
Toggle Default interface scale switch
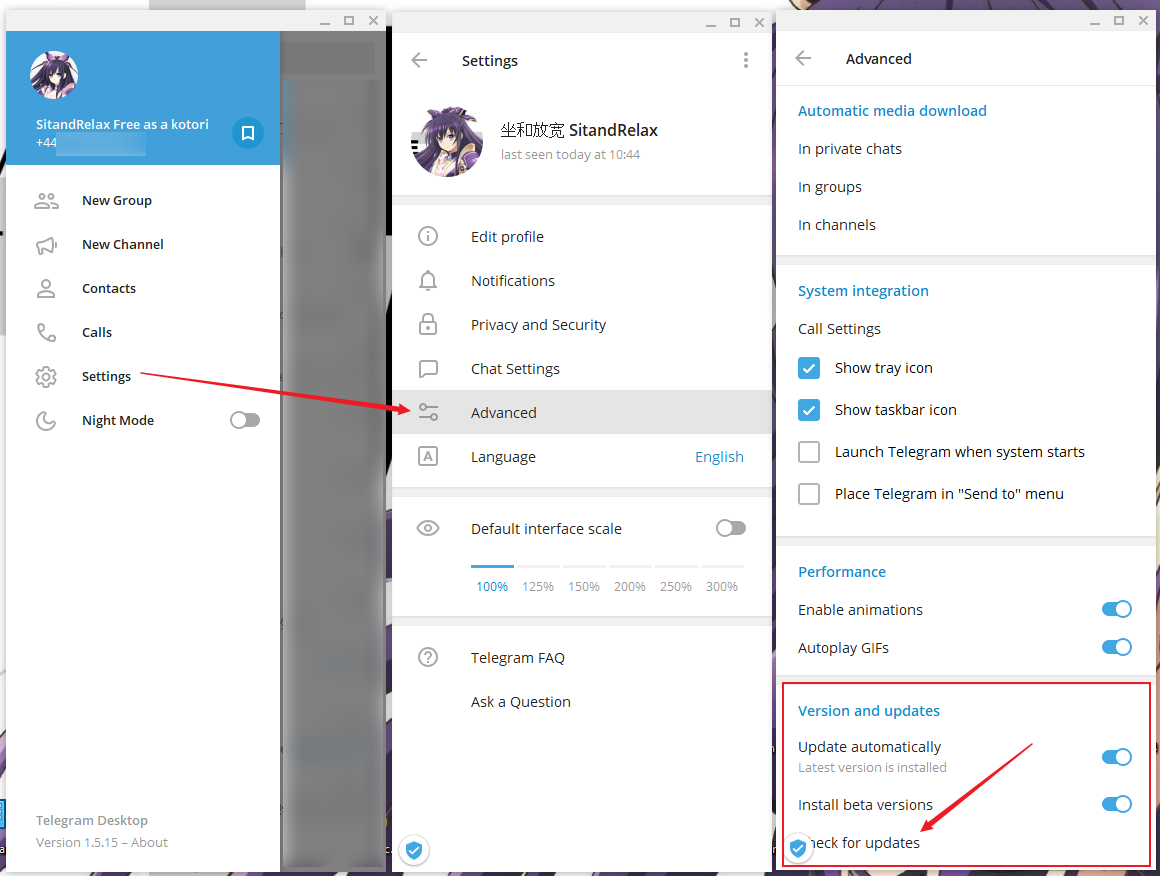tap(731, 528)
